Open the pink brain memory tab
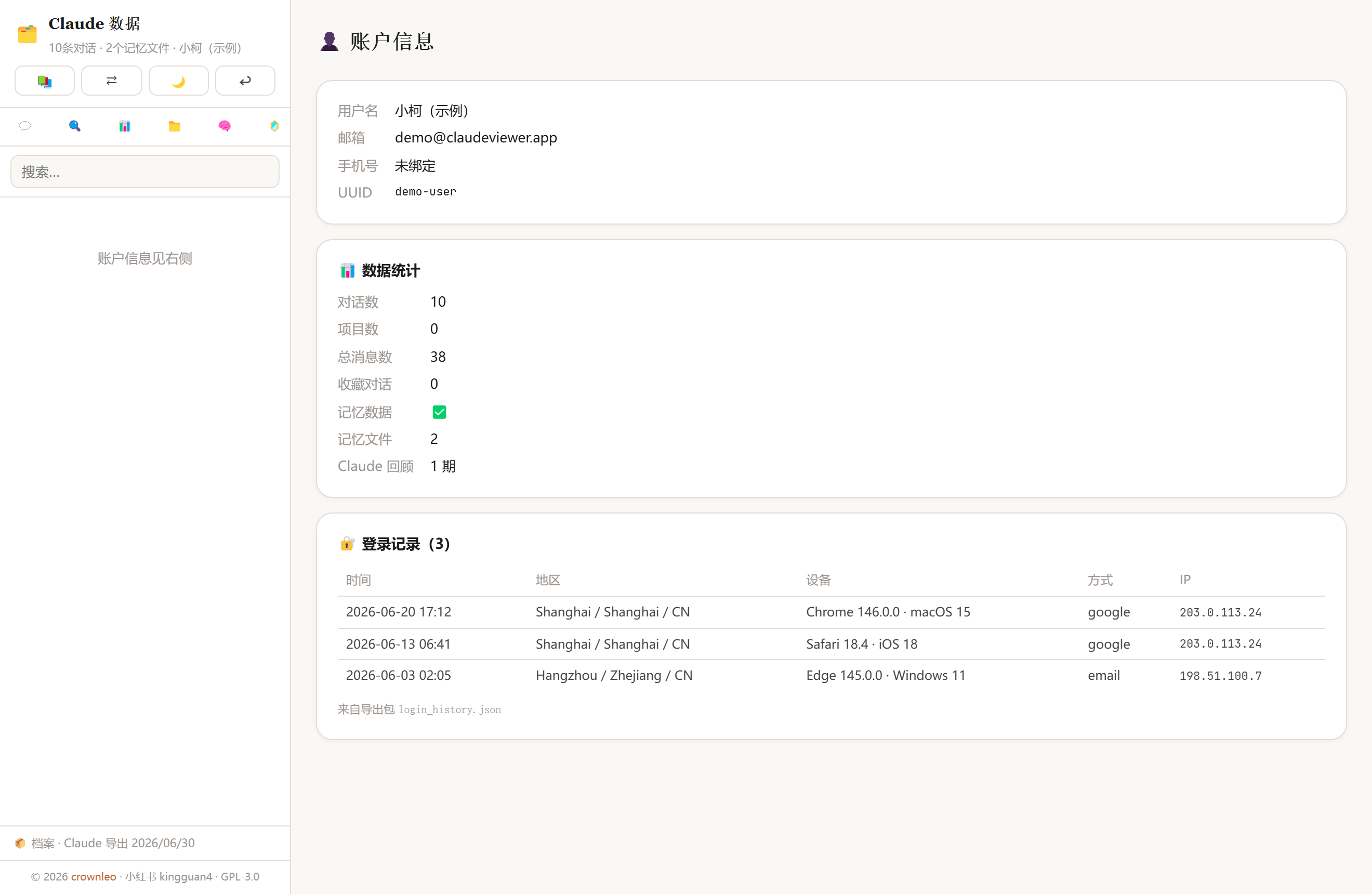Image resolution: width=1372 pixels, height=894 pixels. pos(224,126)
